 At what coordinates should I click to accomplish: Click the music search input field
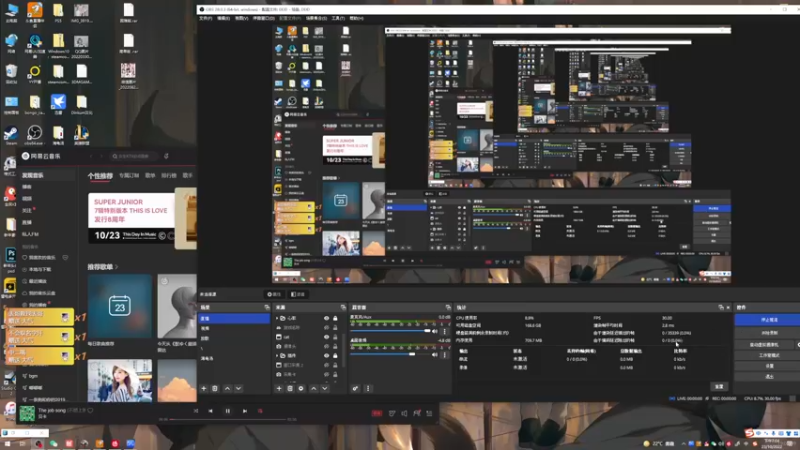135,156
